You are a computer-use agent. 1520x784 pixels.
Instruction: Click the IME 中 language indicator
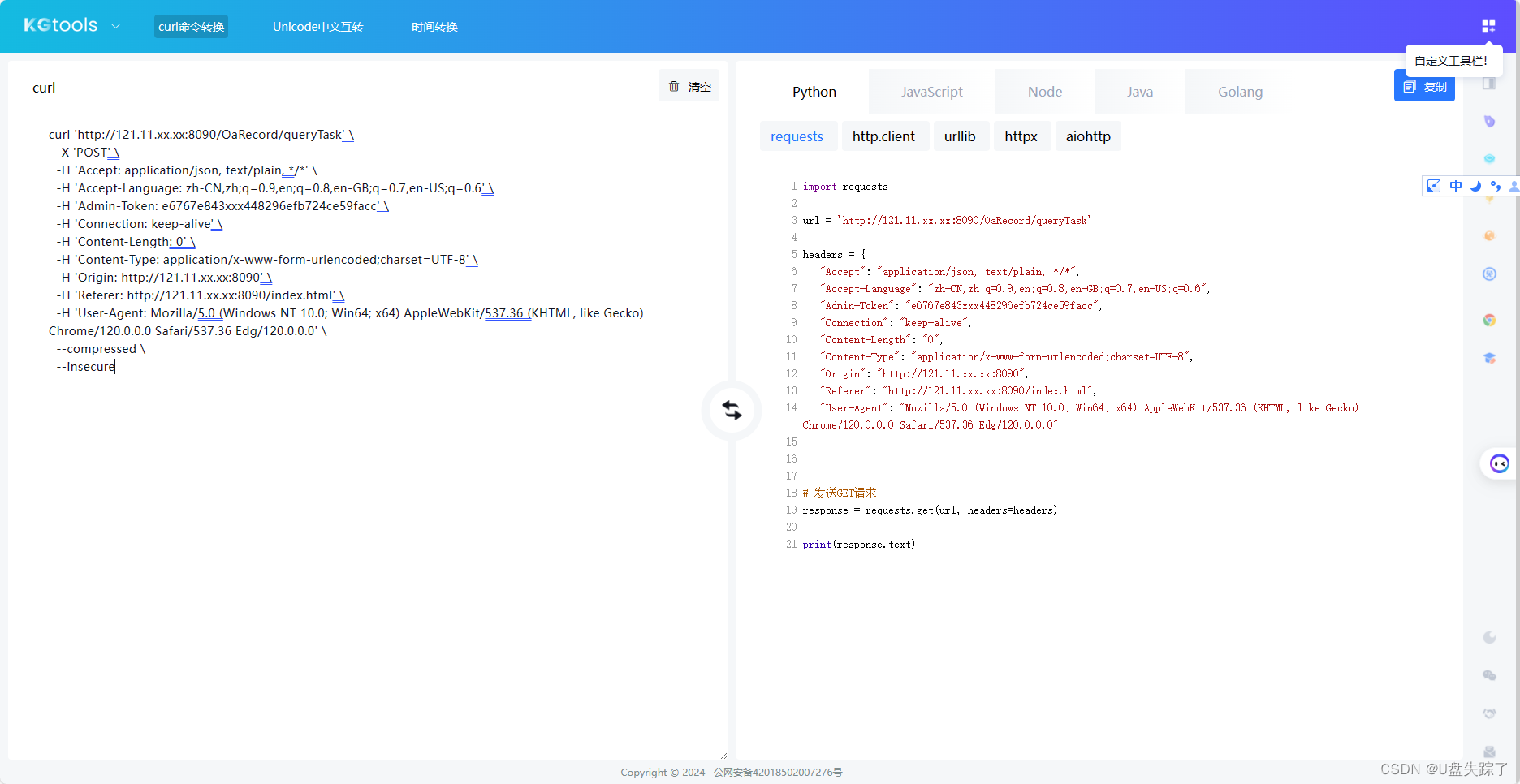pyautogui.click(x=1455, y=186)
